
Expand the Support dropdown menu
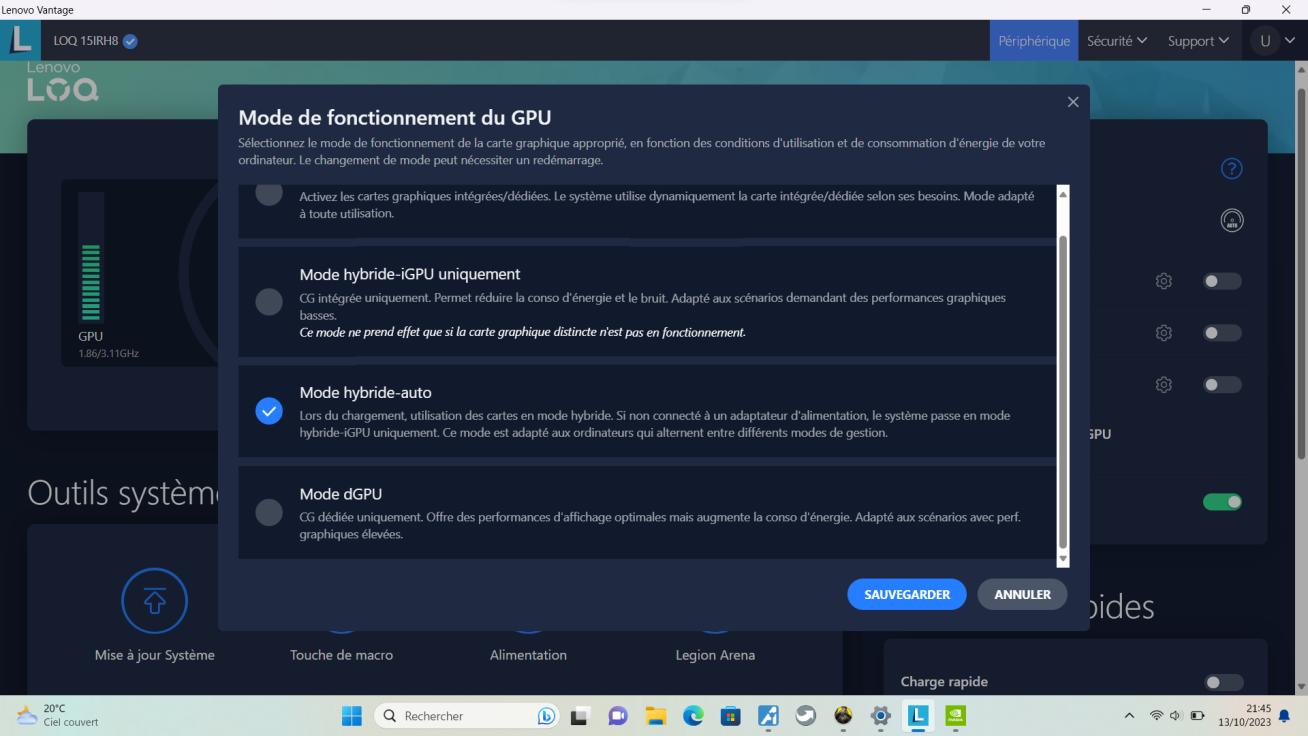(x=1198, y=41)
